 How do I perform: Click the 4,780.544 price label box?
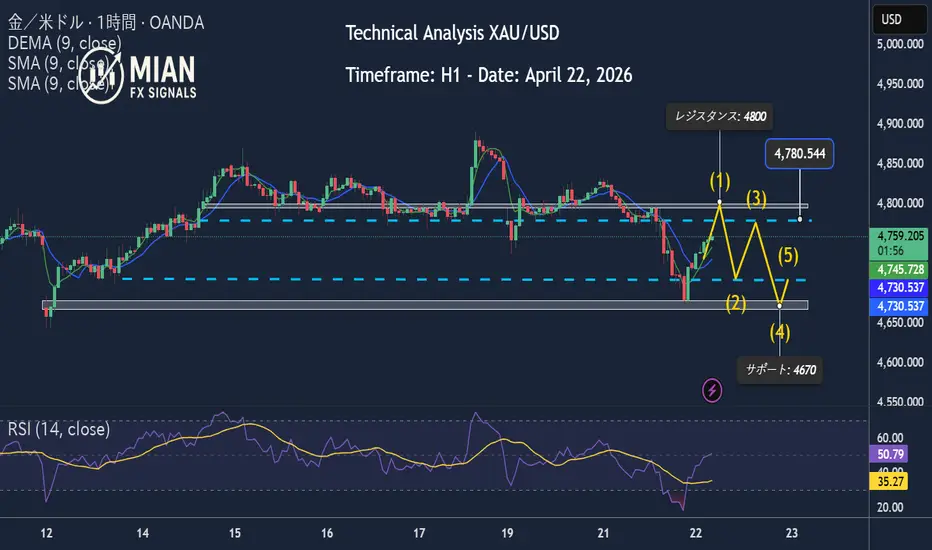coord(799,153)
